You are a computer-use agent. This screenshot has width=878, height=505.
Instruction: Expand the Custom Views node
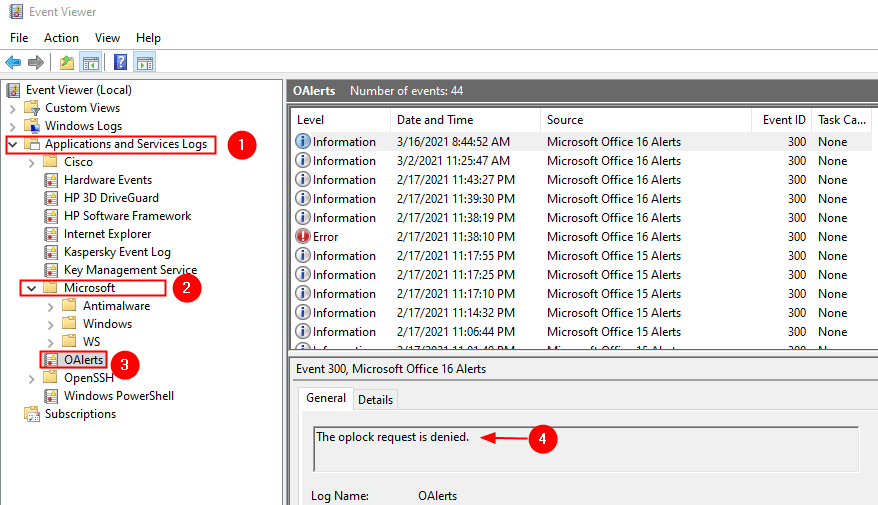pos(13,108)
